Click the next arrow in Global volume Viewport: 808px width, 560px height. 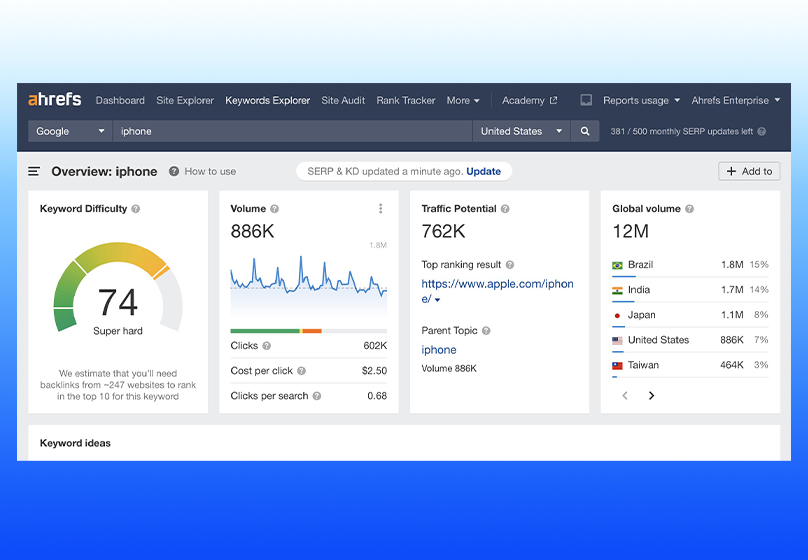(x=651, y=396)
